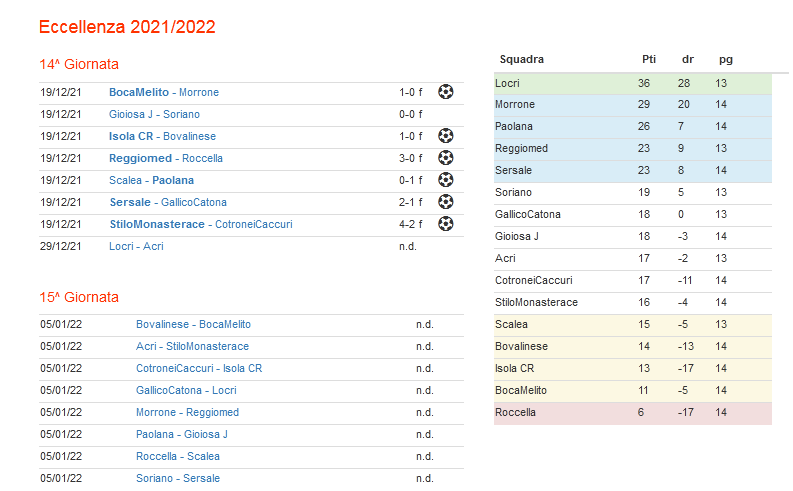Image resolution: width=793 pixels, height=491 pixels.
Task: Click the 4-2 f score result
Action: click(411, 225)
